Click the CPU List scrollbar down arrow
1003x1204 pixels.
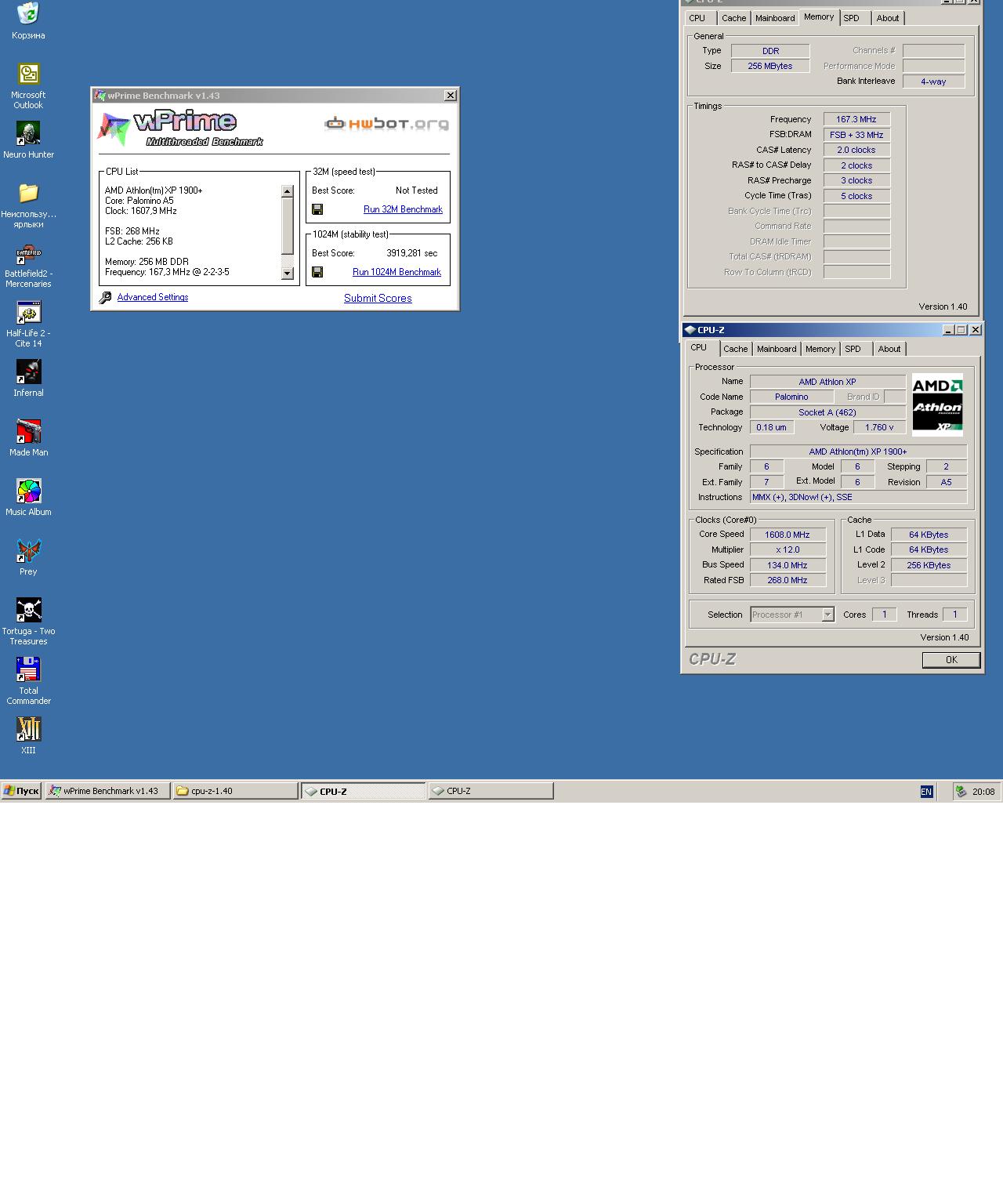[287, 273]
